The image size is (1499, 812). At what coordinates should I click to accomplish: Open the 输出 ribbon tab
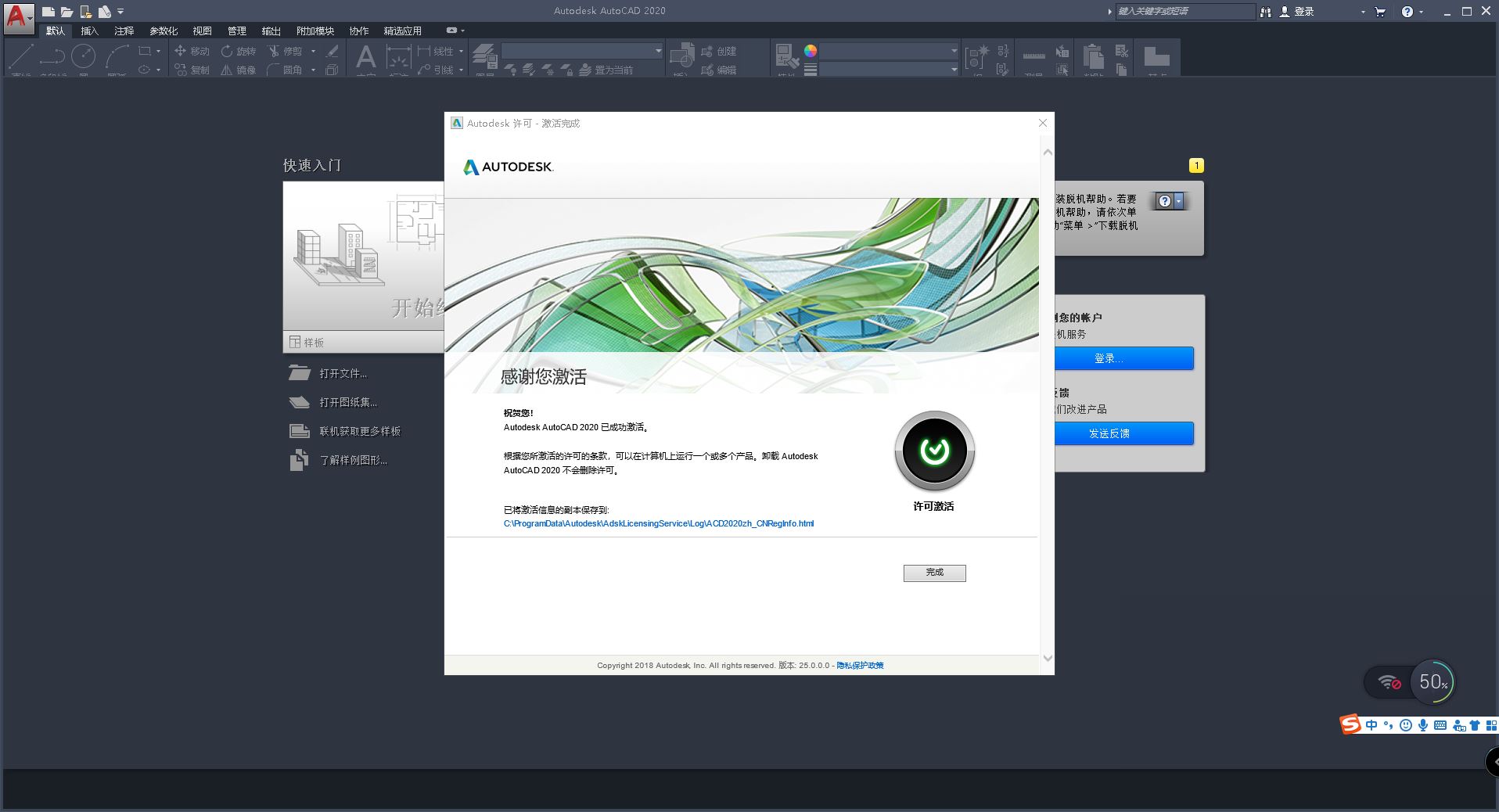[271, 31]
